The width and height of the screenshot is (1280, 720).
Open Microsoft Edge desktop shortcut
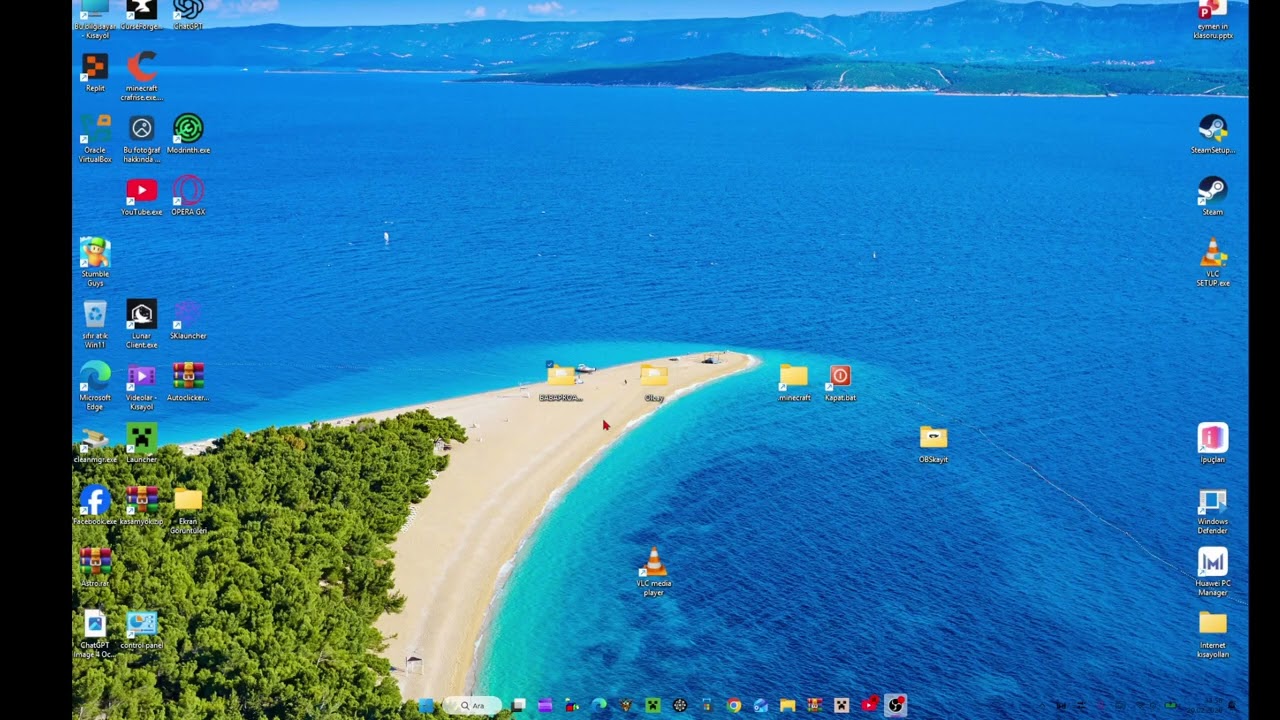tap(95, 386)
